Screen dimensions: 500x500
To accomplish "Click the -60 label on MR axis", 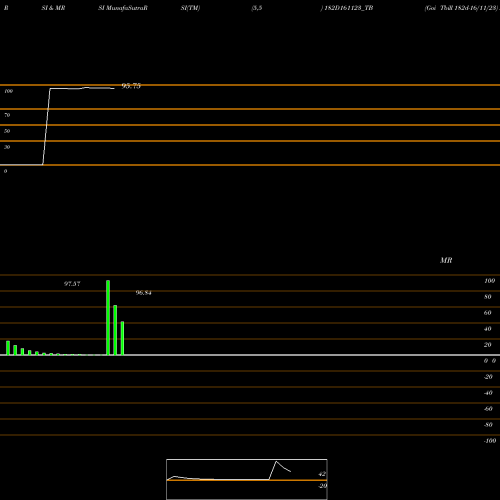I will [488, 409].
